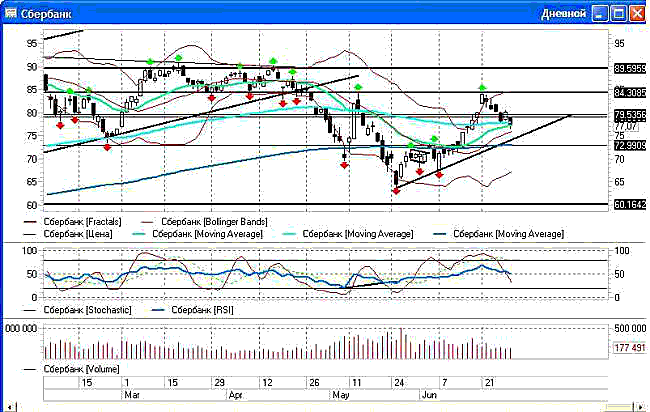Image resolution: width=650 pixels, height=412 pixels.
Task: Click the date 21 on the time axis
Action: click(489, 382)
